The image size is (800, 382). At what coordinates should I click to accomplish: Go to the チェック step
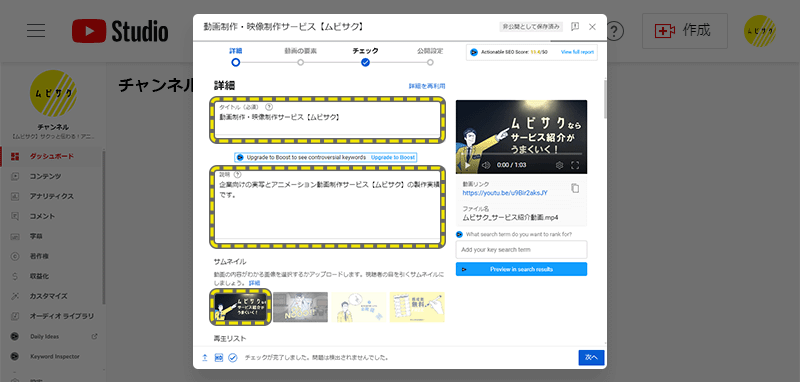pyautogui.click(x=365, y=57)
